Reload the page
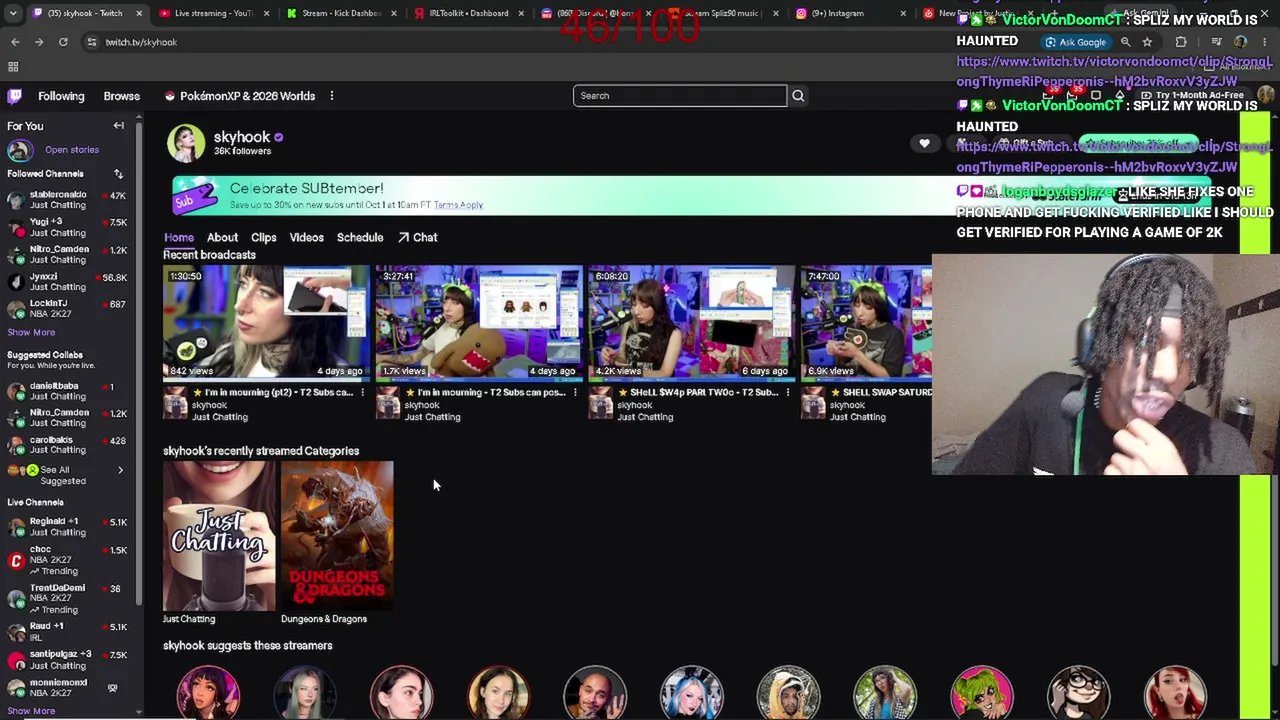1280x720 pixels. click(63, 42)
